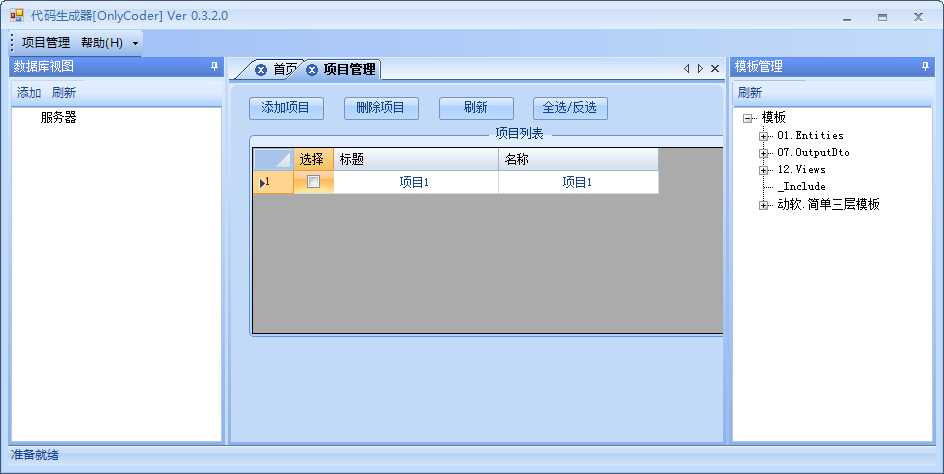Click the 准备就绪 status bar text
This screenshot has width=944, height=474.
point(35,455)
